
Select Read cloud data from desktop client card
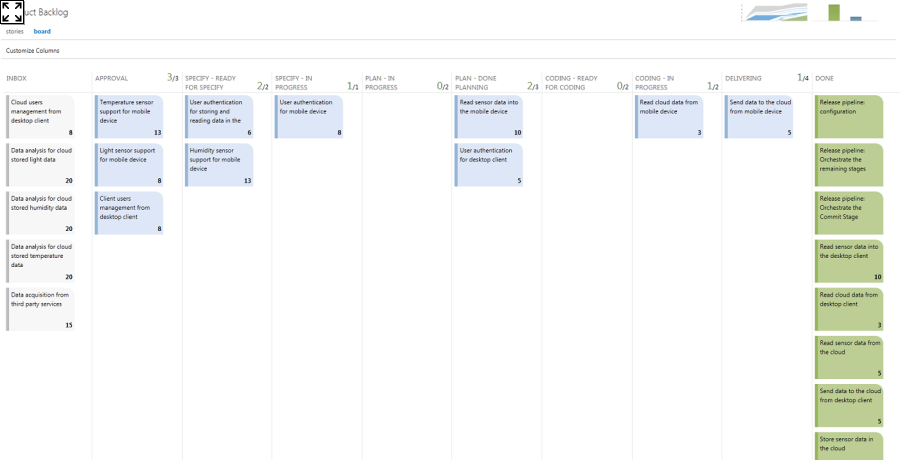[849, 310]
